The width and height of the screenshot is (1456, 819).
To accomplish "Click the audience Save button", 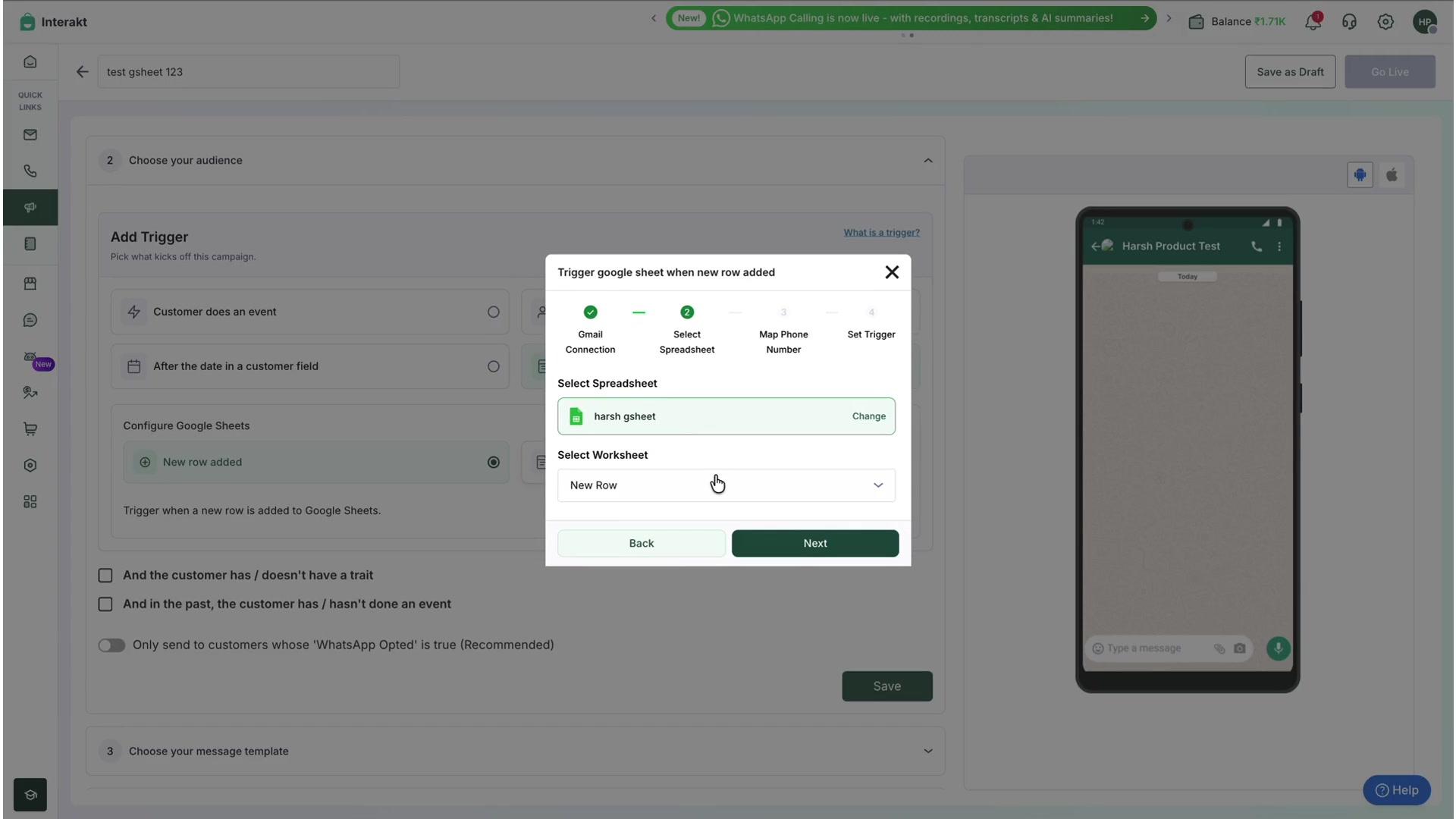I will coord(887,686).
